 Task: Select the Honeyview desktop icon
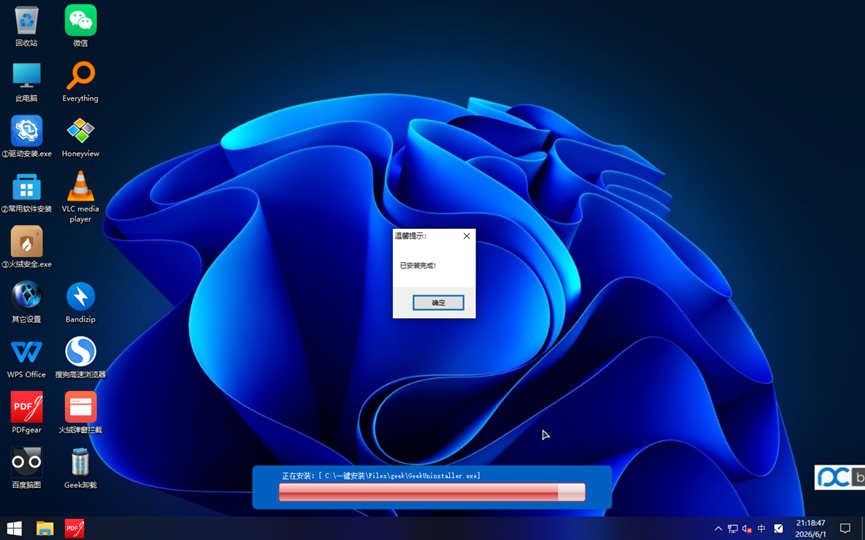coord(81,137)
